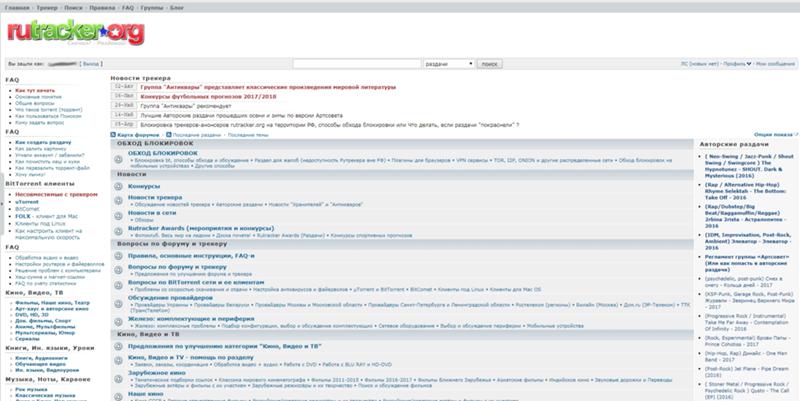Viewport: 800px width, 401px height.
Task: Open Фильмы, Наше кино, Театр link
Action: 52,303
